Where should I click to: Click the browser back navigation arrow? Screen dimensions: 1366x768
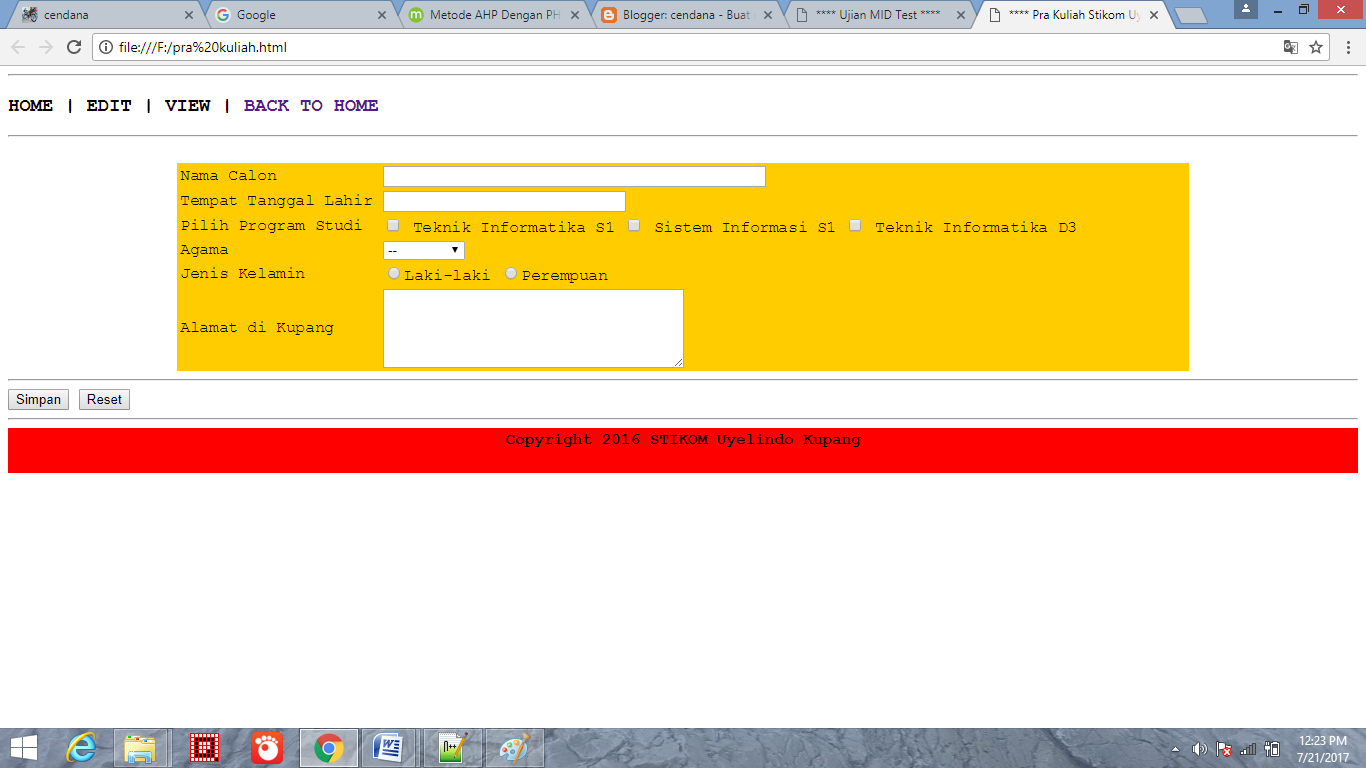click(x=17, y=46)
